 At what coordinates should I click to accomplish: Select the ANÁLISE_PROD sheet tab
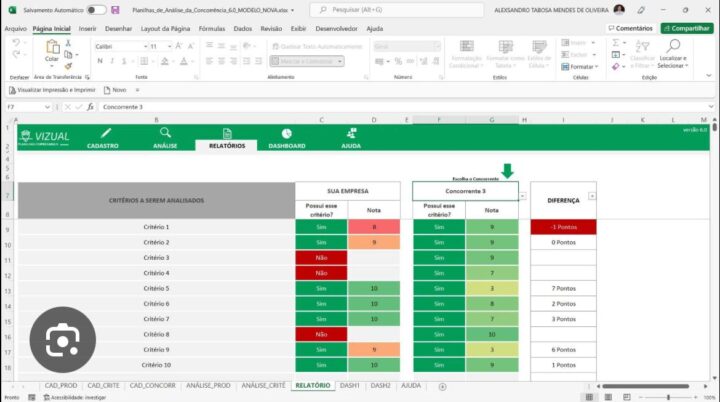click(208, 385)
